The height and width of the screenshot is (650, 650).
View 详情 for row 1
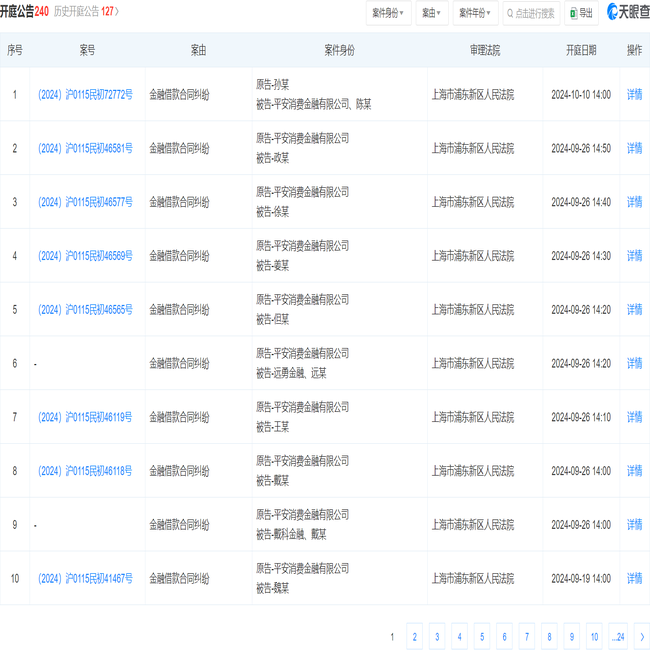(634, 95)
